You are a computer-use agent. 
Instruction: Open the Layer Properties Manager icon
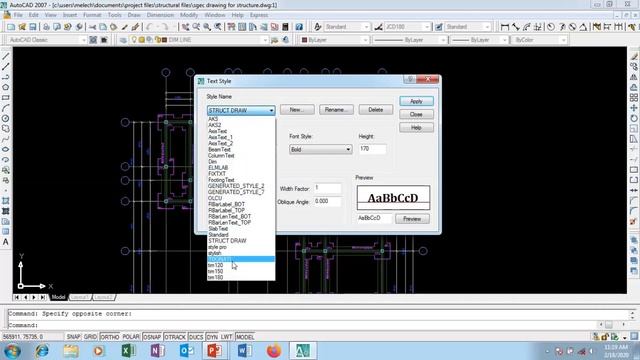[x=123, y=40]
